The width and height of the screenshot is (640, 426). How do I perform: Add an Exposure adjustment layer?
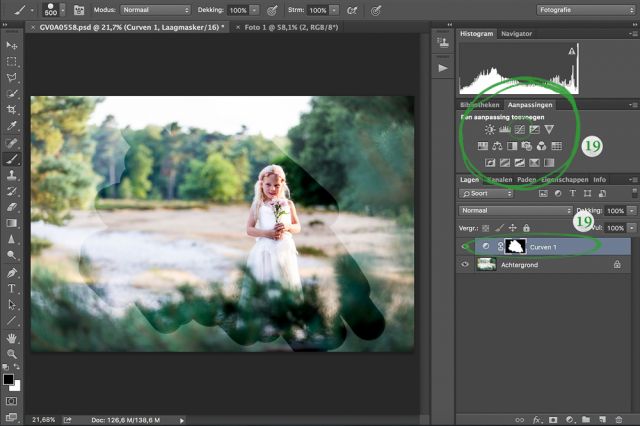(x=534, y=130)
